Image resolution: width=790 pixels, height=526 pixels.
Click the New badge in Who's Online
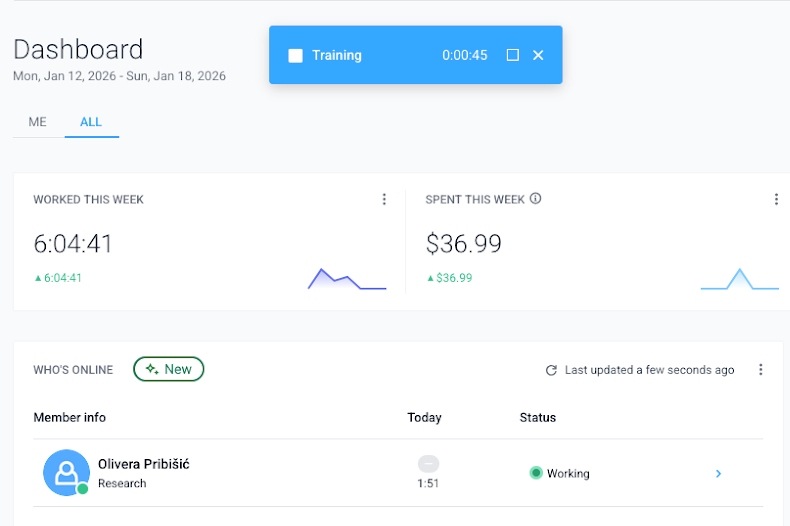pos(168,369)
